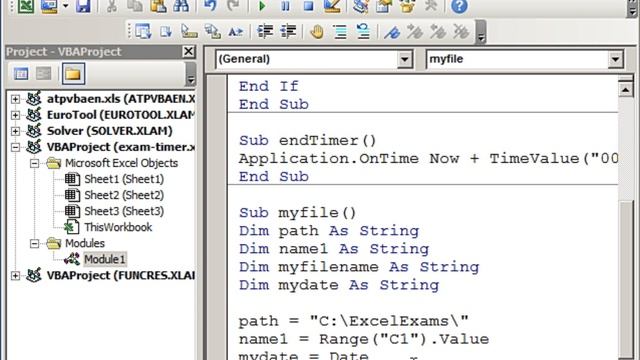The height and width of the screenshot is (360, 640).
Task: Expand the Solver (SOLVER.XLAM) node
Action: [x=15, y=131]
